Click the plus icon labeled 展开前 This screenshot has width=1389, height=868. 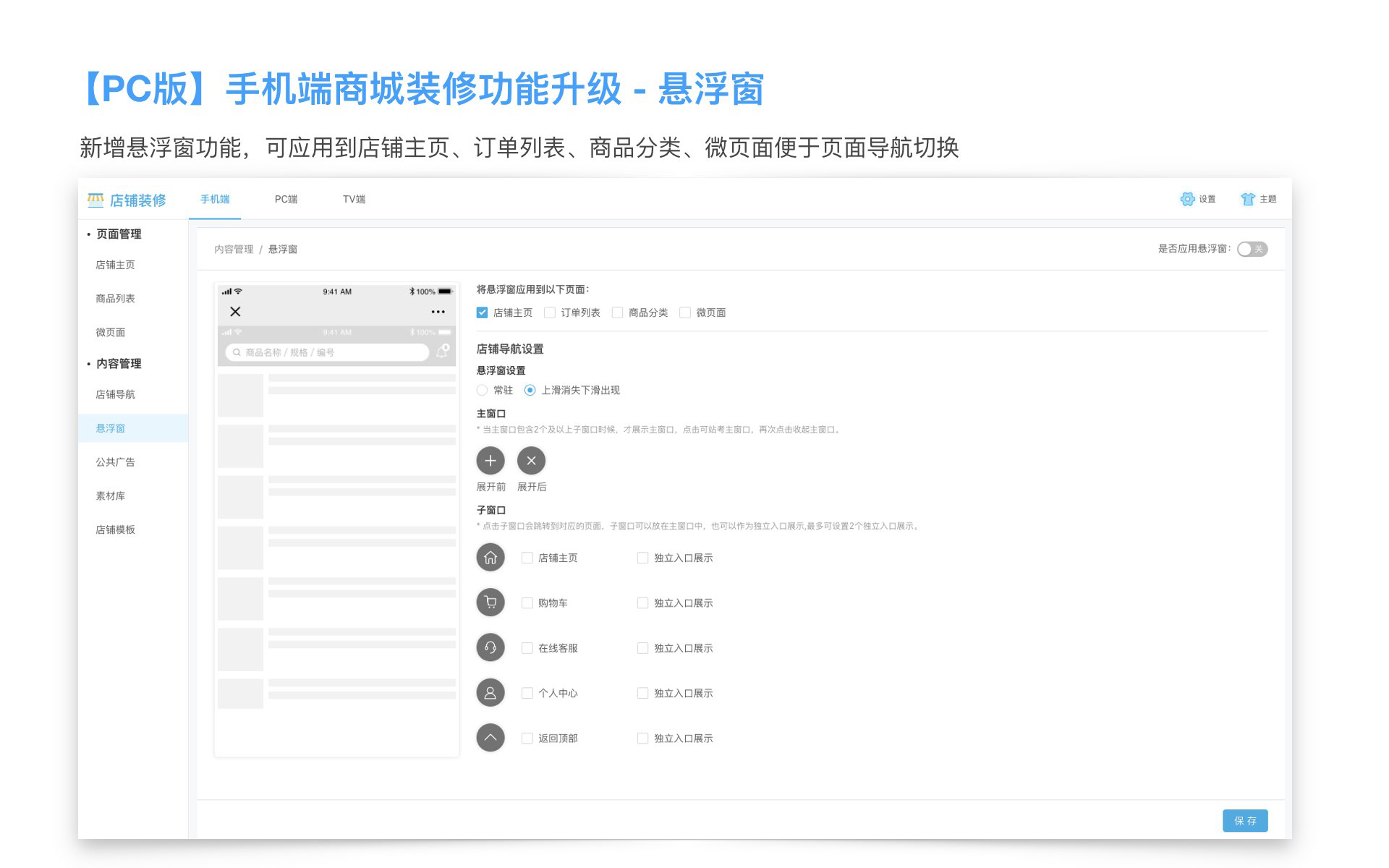tap(490, 461)
